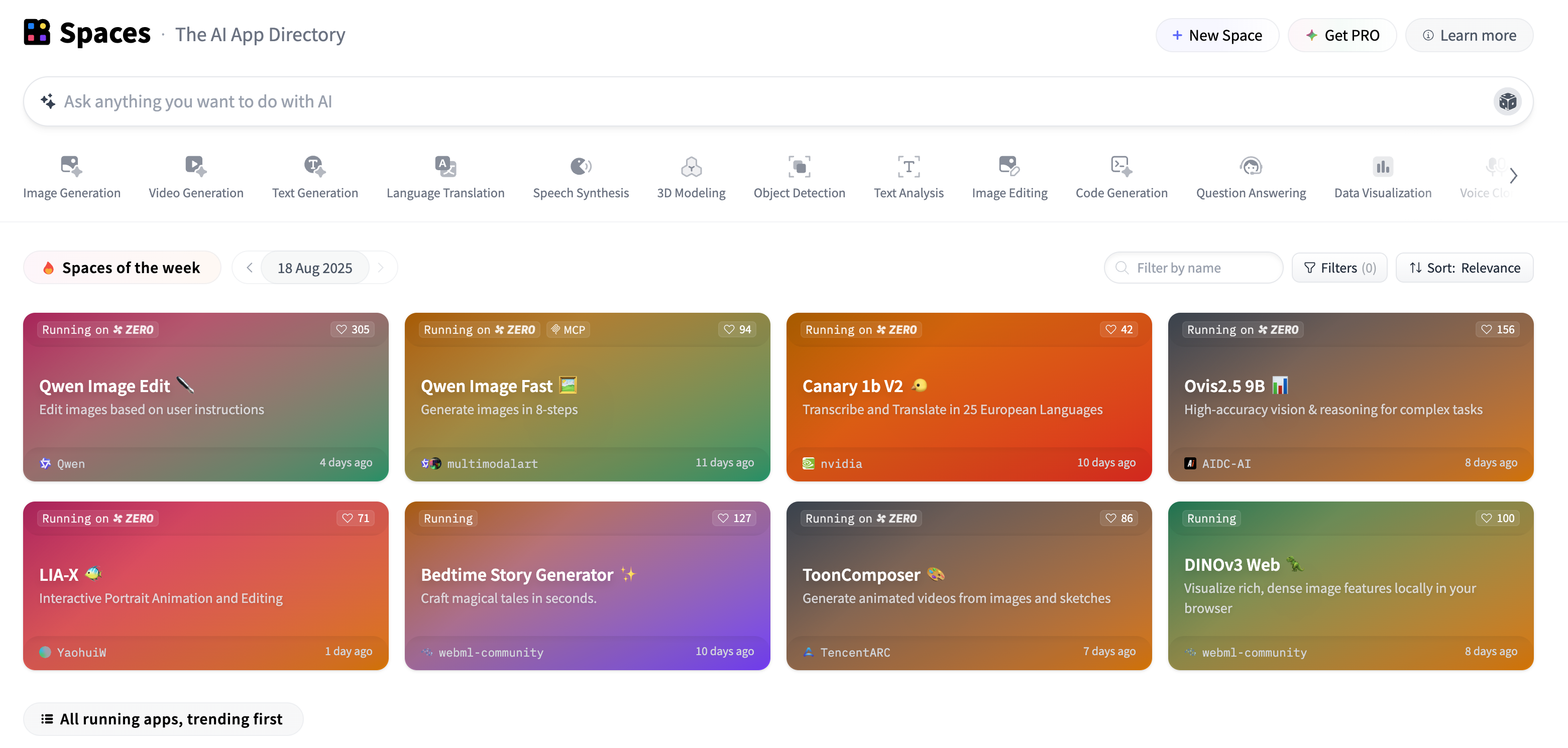Open the Qwen Image Edit space card
Screen dimensions: 1568x748
coord(206,397)
